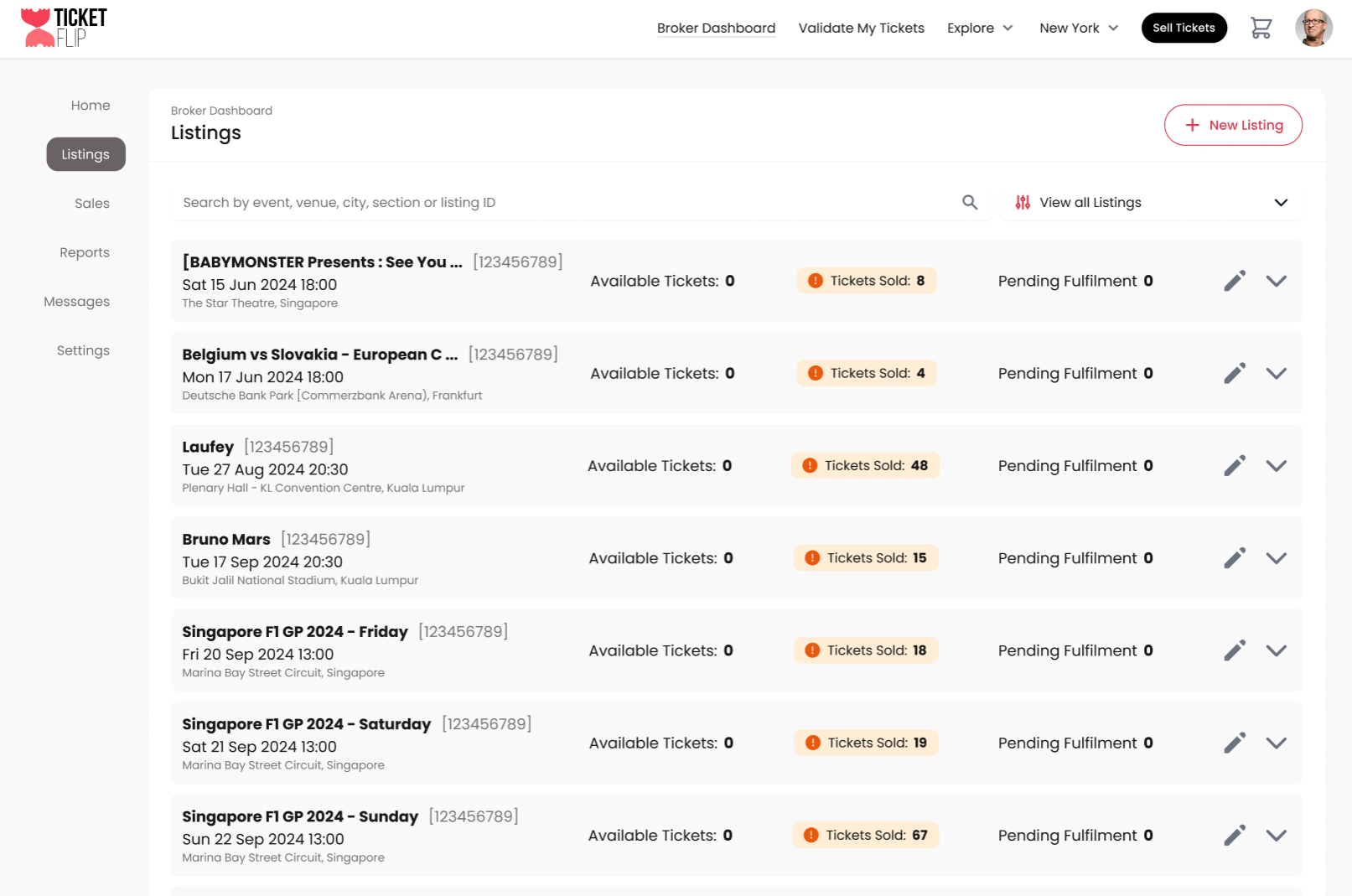Click alert icon in Bruno Mars sold badge
Viewport: 1352px width, 896px height.
coord(812,558)
